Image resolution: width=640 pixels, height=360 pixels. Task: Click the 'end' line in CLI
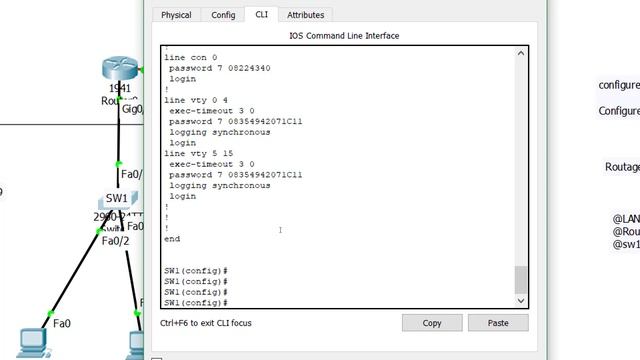click(172, 239)
